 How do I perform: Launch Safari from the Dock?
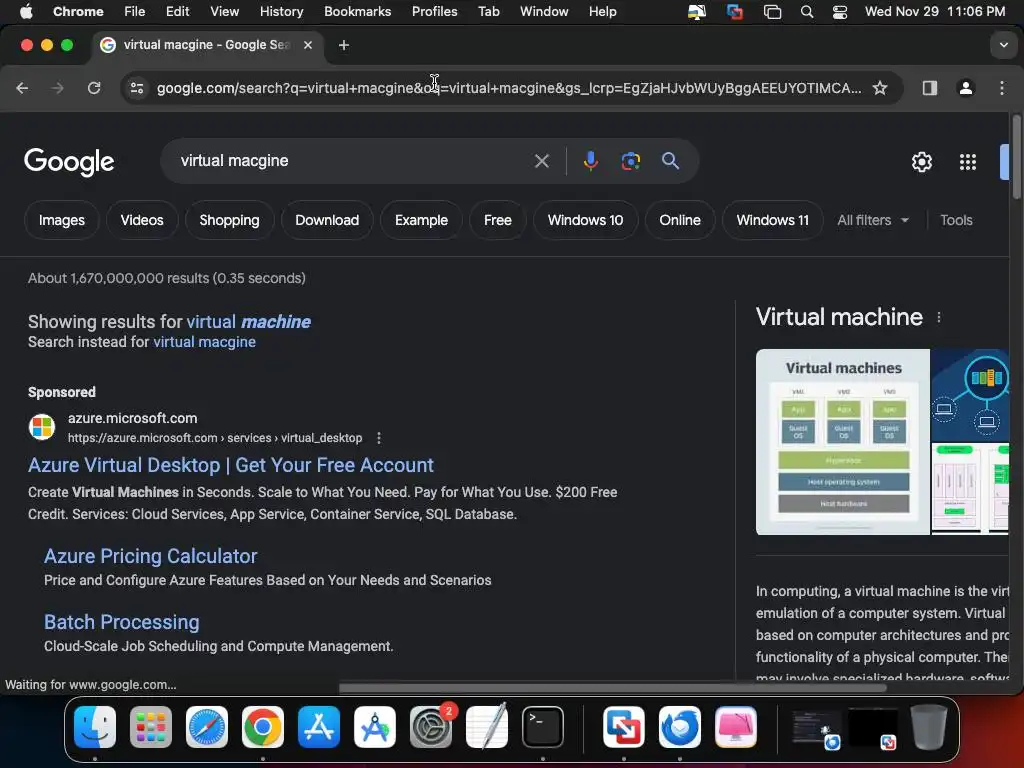[207, 726]
